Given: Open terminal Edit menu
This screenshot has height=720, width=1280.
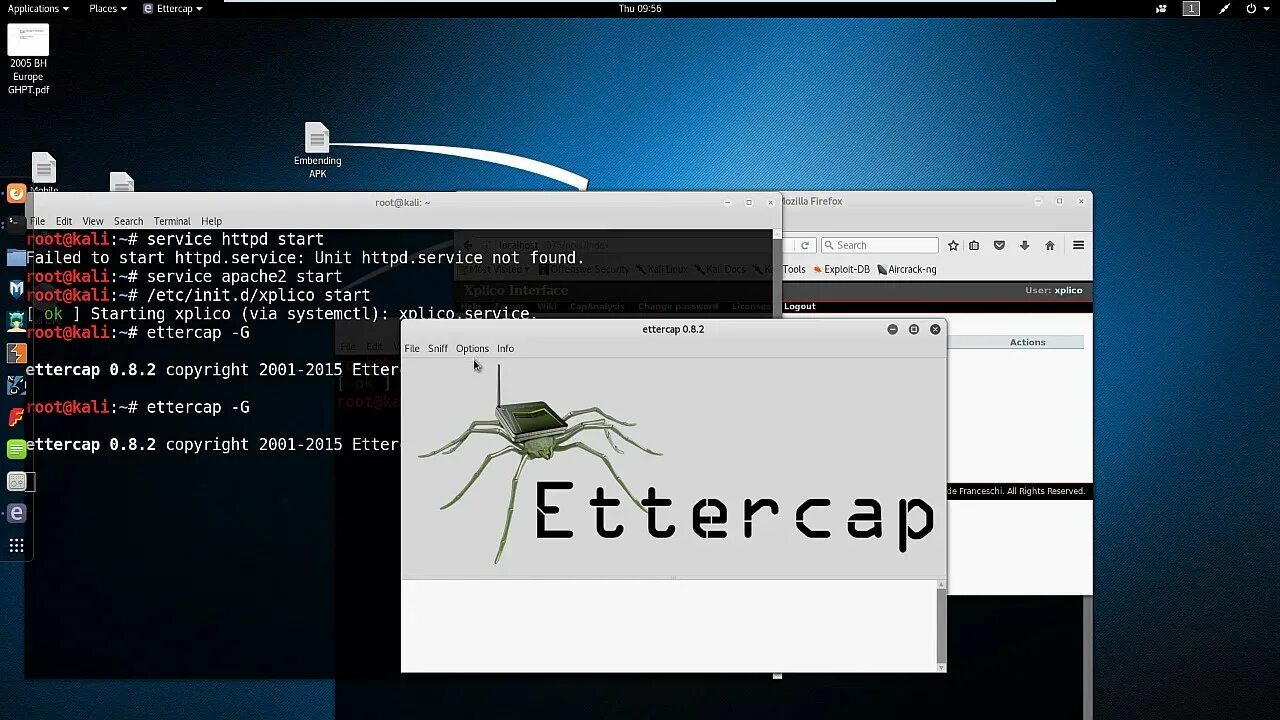Looking at the screenshot, I should [x=64, y=221].
